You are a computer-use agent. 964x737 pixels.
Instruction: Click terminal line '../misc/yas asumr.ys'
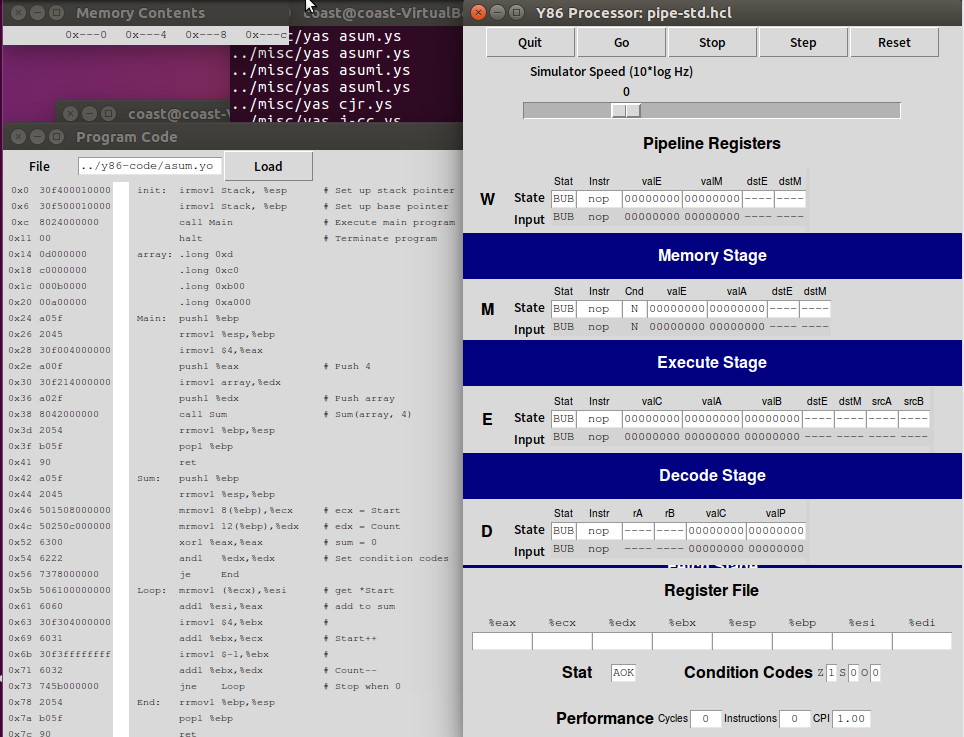[x=321, y=53]
